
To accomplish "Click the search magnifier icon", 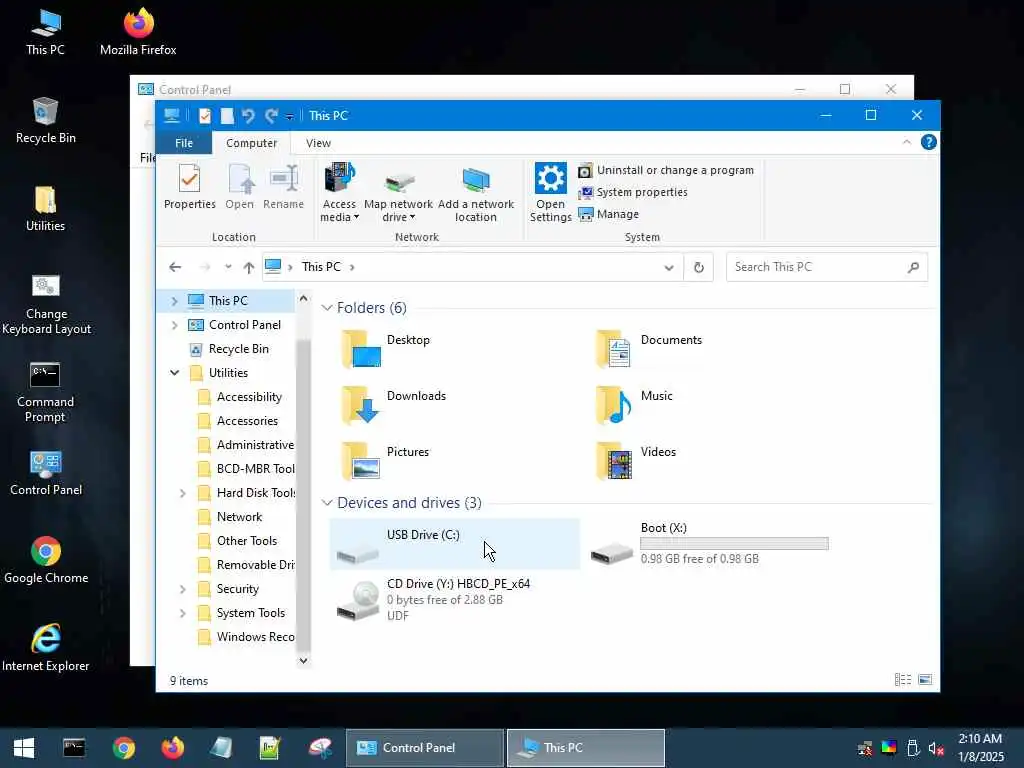I will tap(913, 267).
